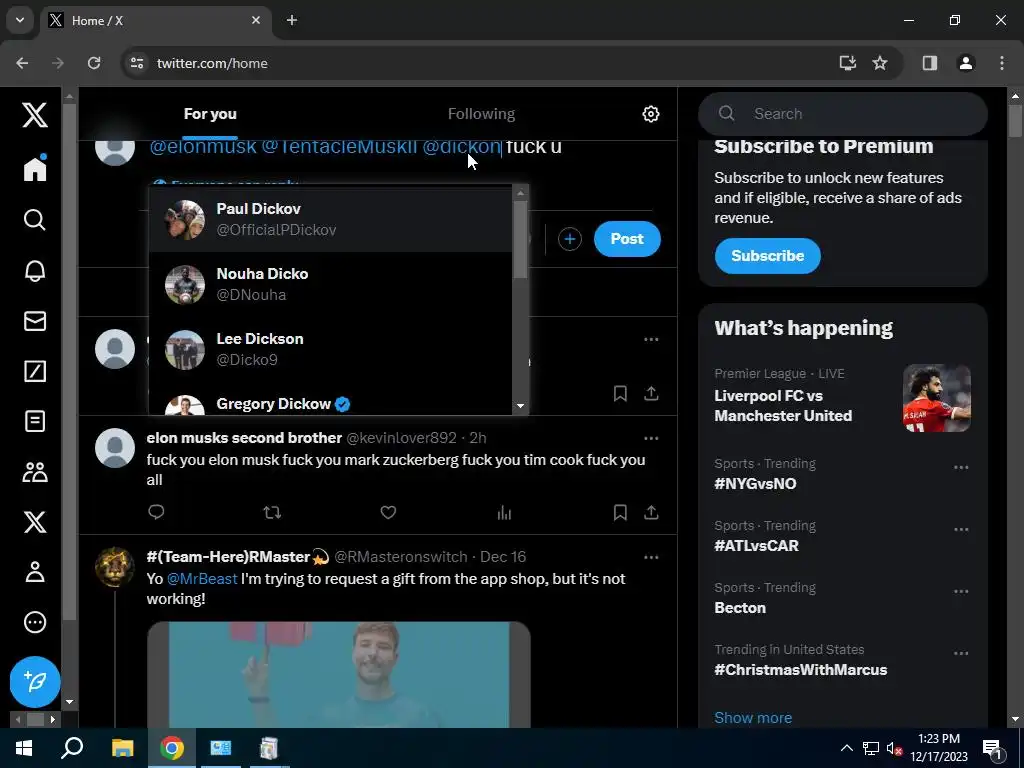More options for #ChristmasWithMarcus trend

(x=961, y=654)
